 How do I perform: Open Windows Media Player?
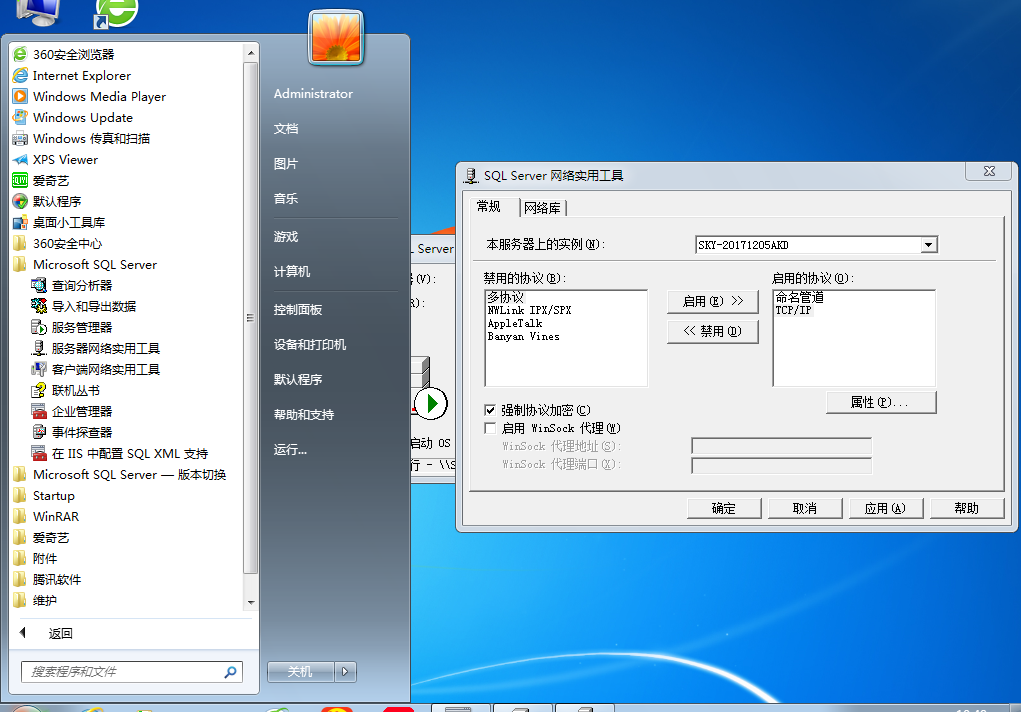(x=90, y=96)
